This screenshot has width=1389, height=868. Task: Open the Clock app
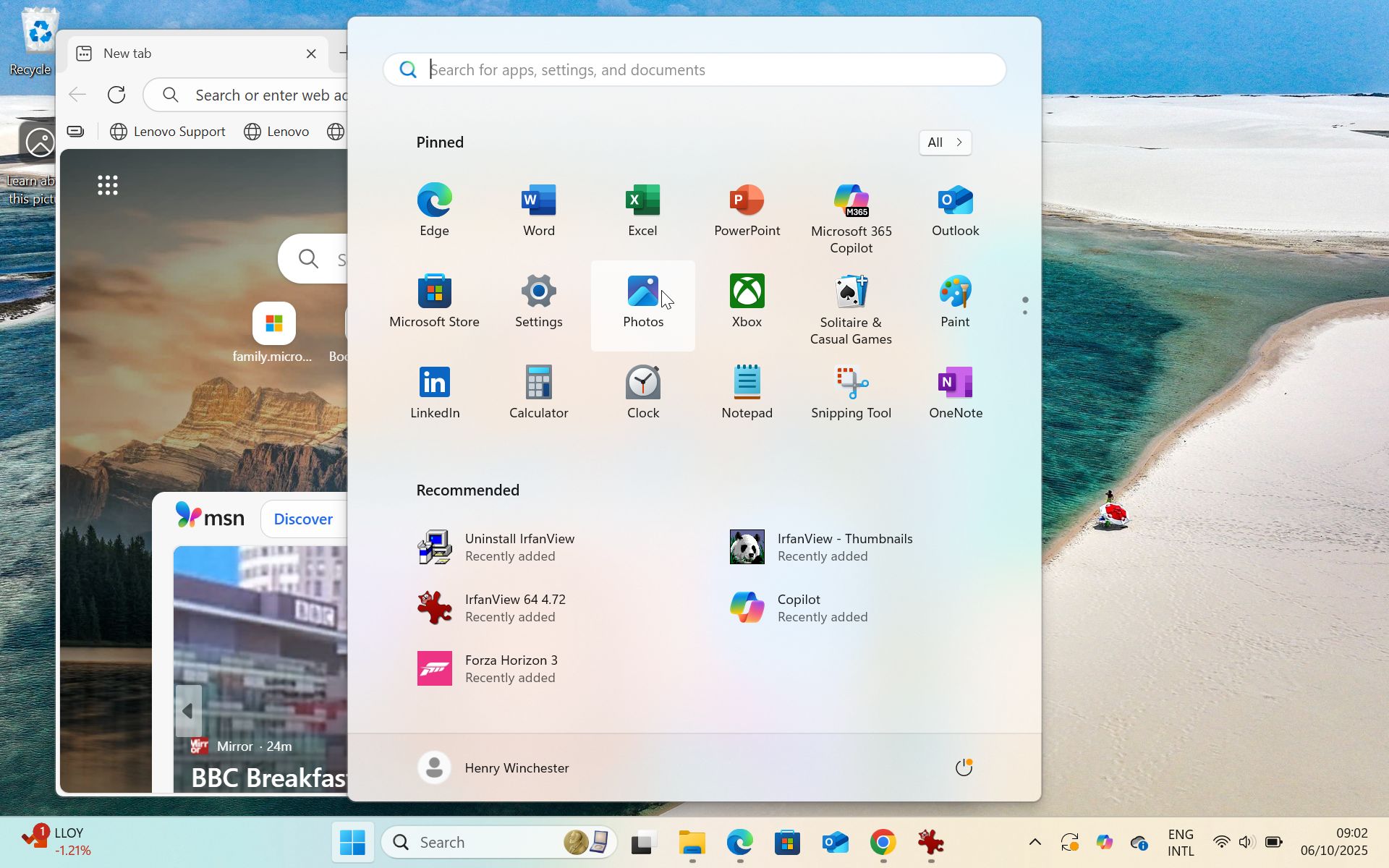(642, 393)
